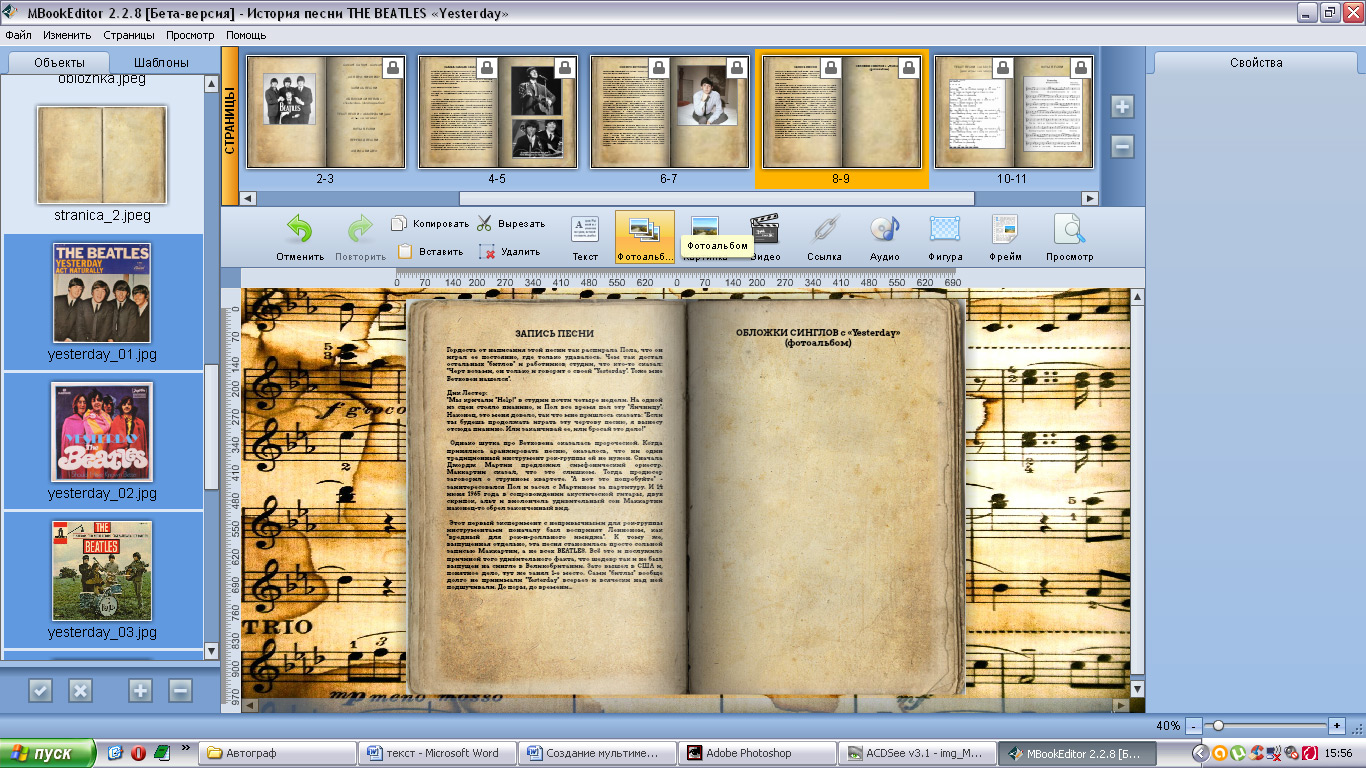Click the checkmark button below object list

pyautogui.click(x=40, y=690)
